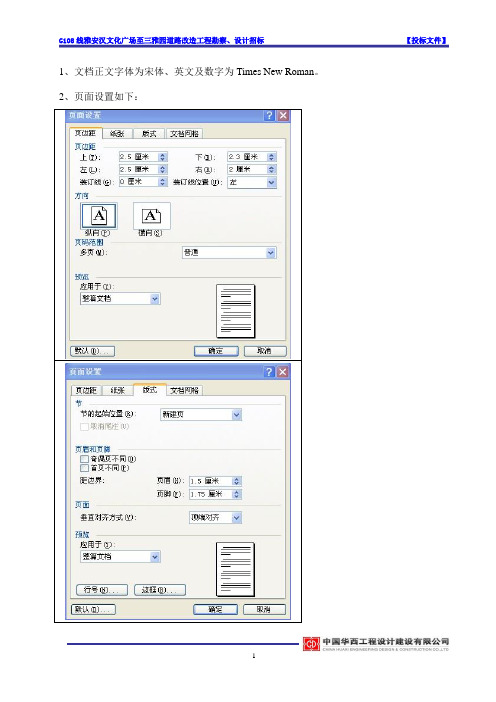Click the help icon in the 页边距 dialog
Screen dimensions: 496x702
269,116
